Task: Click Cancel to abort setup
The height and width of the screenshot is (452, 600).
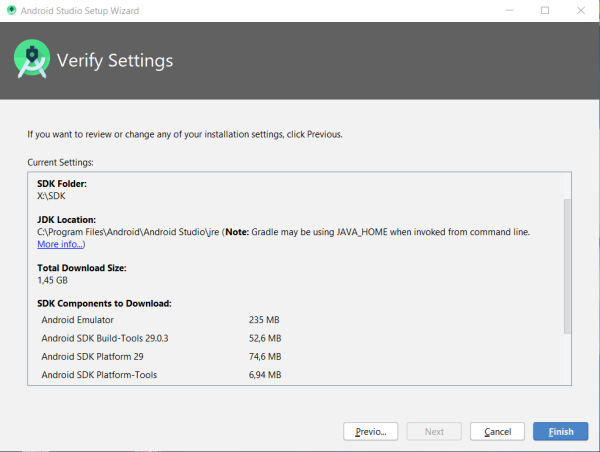Action: [497, 431]
